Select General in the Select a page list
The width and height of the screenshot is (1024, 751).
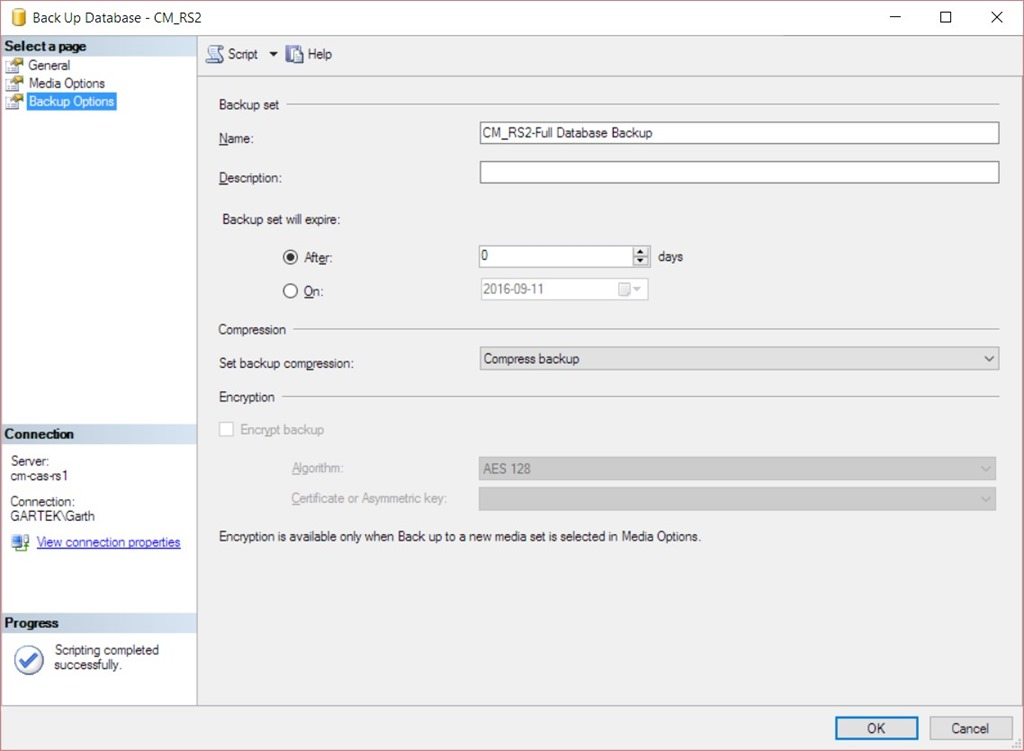tap(51, 65)
